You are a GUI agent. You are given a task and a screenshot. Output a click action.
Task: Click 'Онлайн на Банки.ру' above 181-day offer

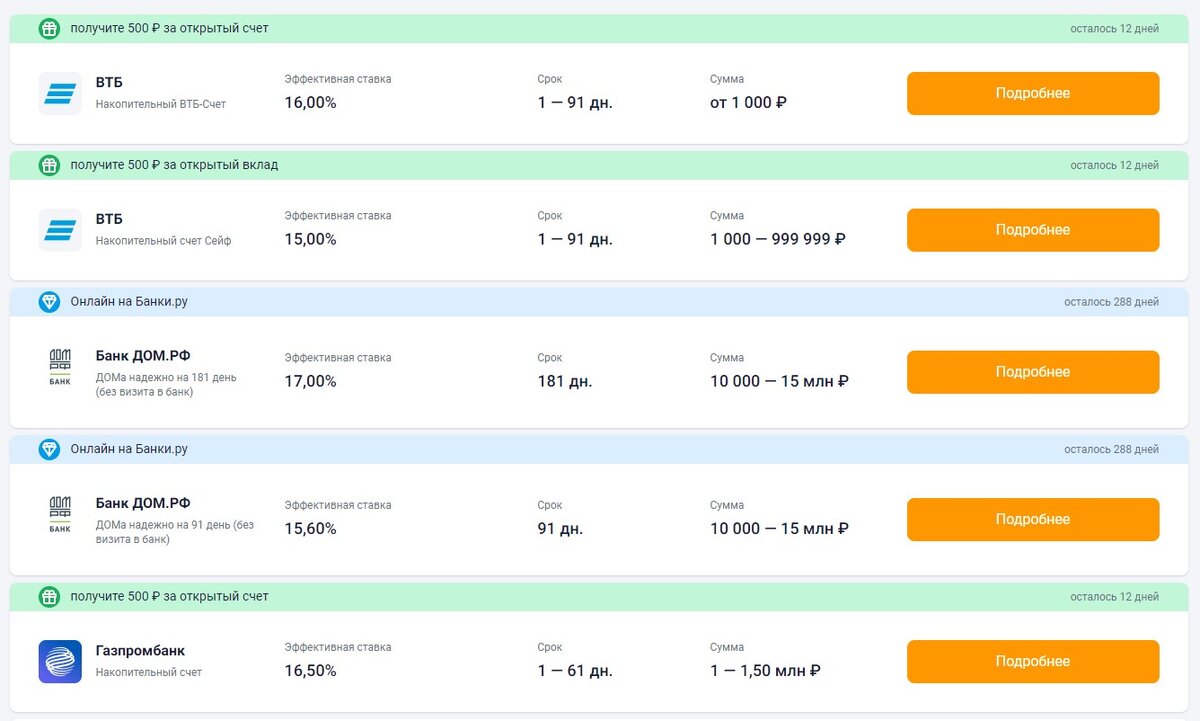click(x=129, y=302)
